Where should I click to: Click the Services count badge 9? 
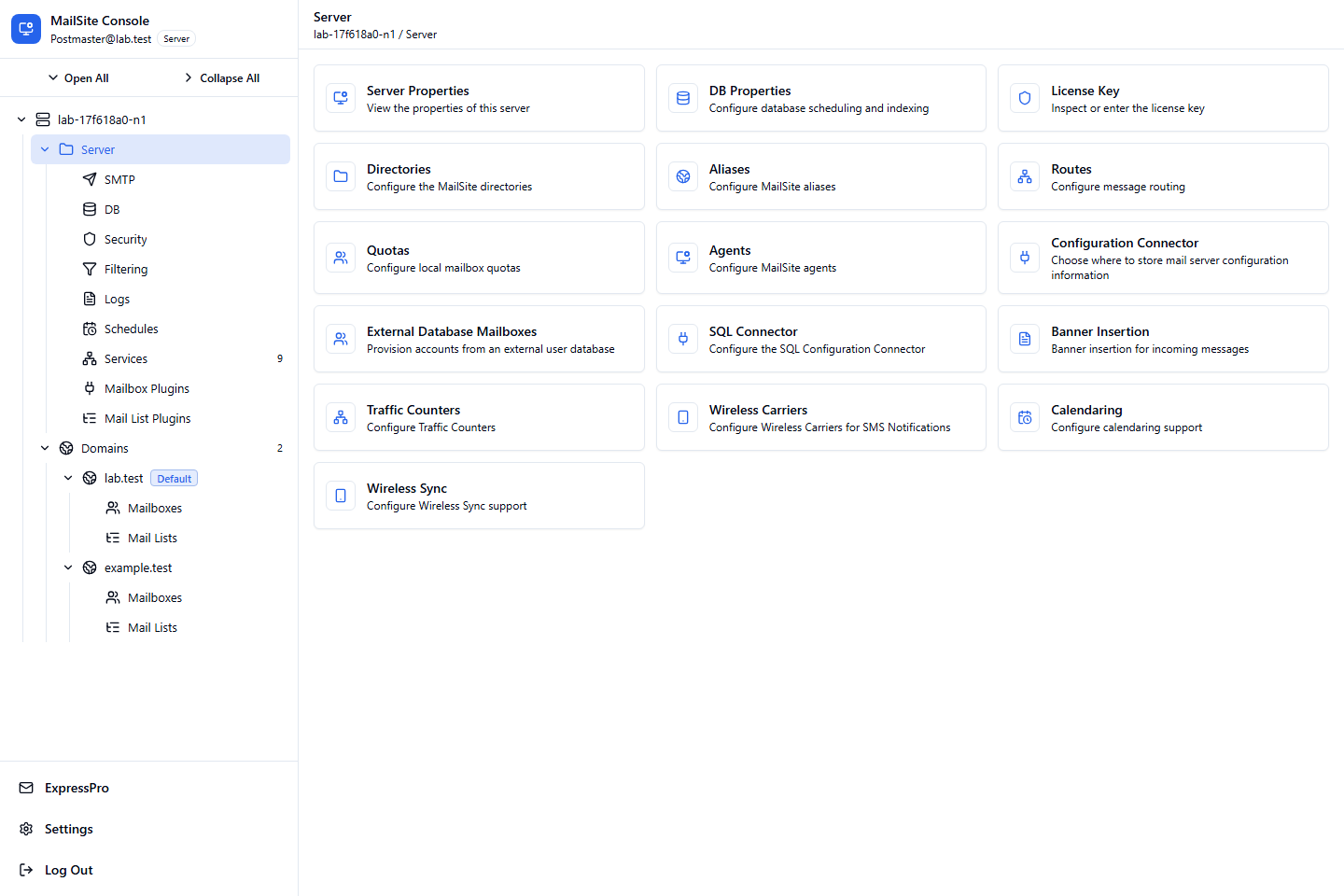click(280, 358)
